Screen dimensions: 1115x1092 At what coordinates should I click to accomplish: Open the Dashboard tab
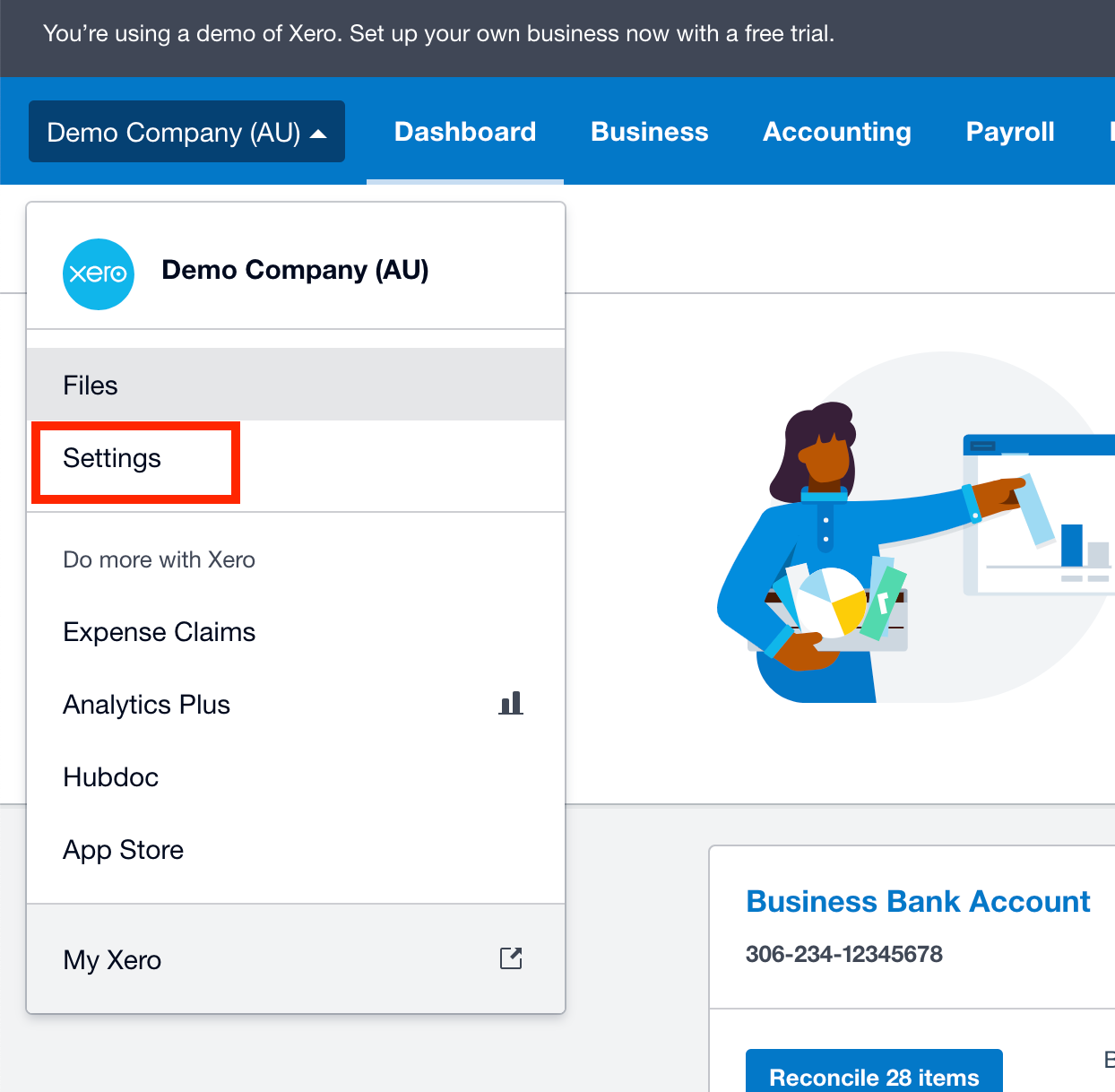tap(465, 132)
